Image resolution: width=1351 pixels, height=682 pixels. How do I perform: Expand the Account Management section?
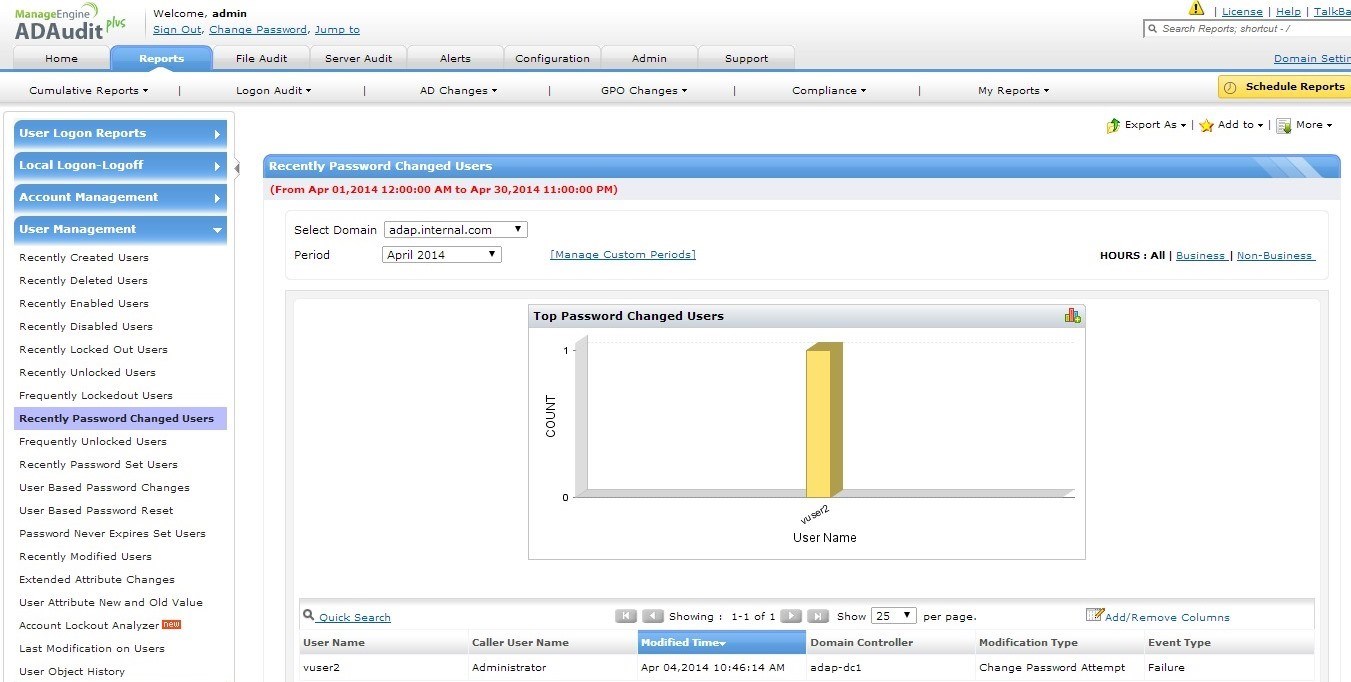coord(120,198)
